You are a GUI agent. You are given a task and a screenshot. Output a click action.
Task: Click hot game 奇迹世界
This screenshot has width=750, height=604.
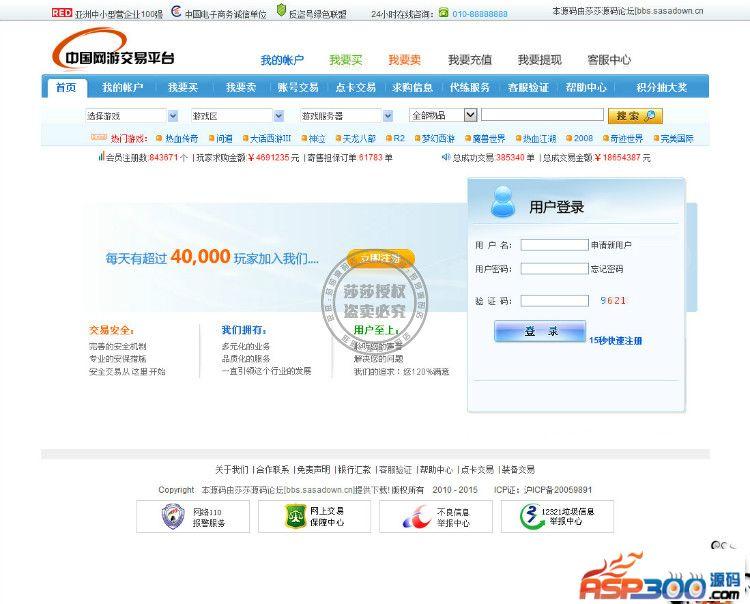627,139
